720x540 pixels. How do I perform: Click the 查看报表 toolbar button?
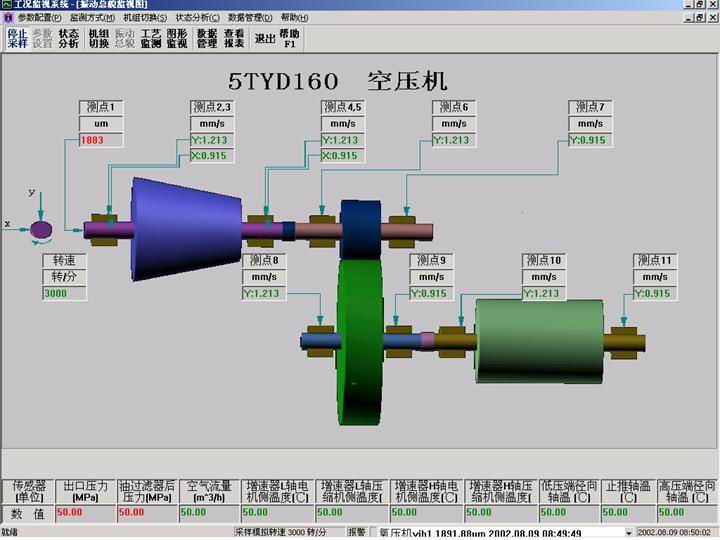point(234,38)
